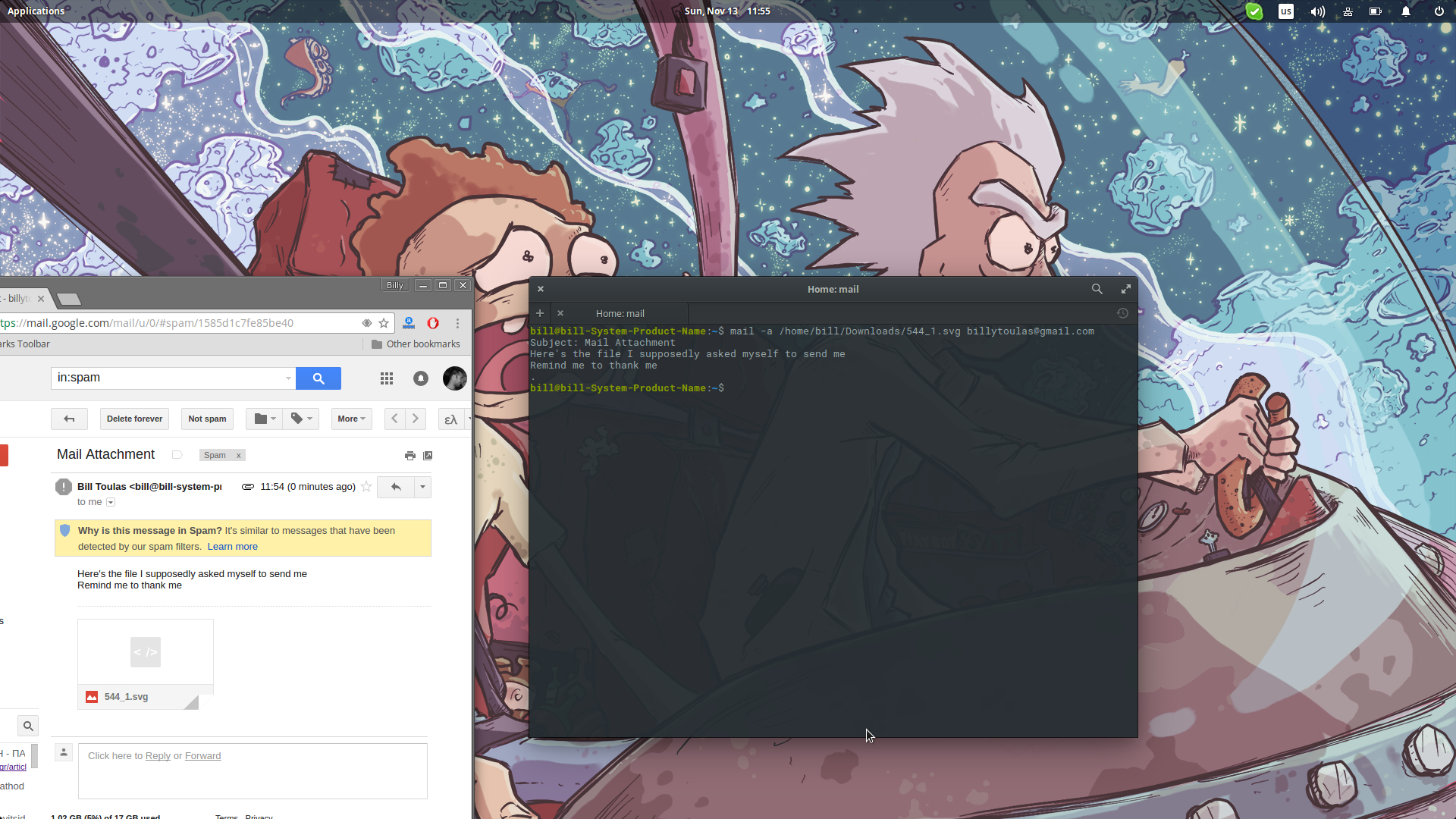
Task: Click the person icon beside reply box
Action: pos(64,752)
